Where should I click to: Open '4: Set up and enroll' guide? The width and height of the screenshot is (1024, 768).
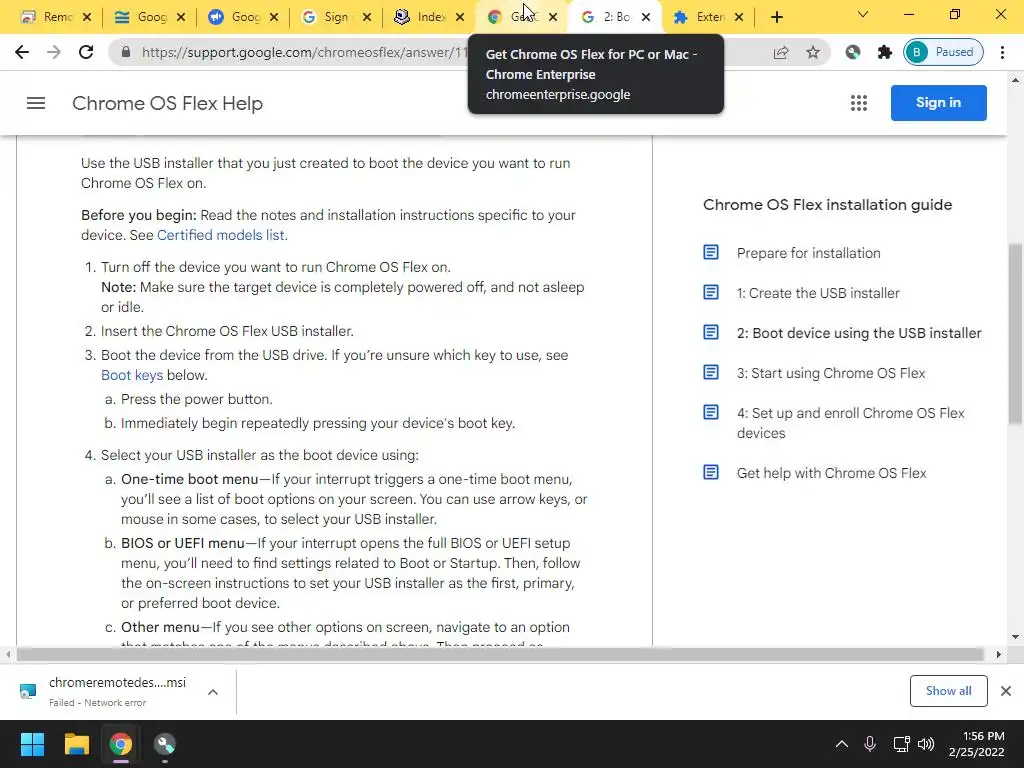click(850, 423)
